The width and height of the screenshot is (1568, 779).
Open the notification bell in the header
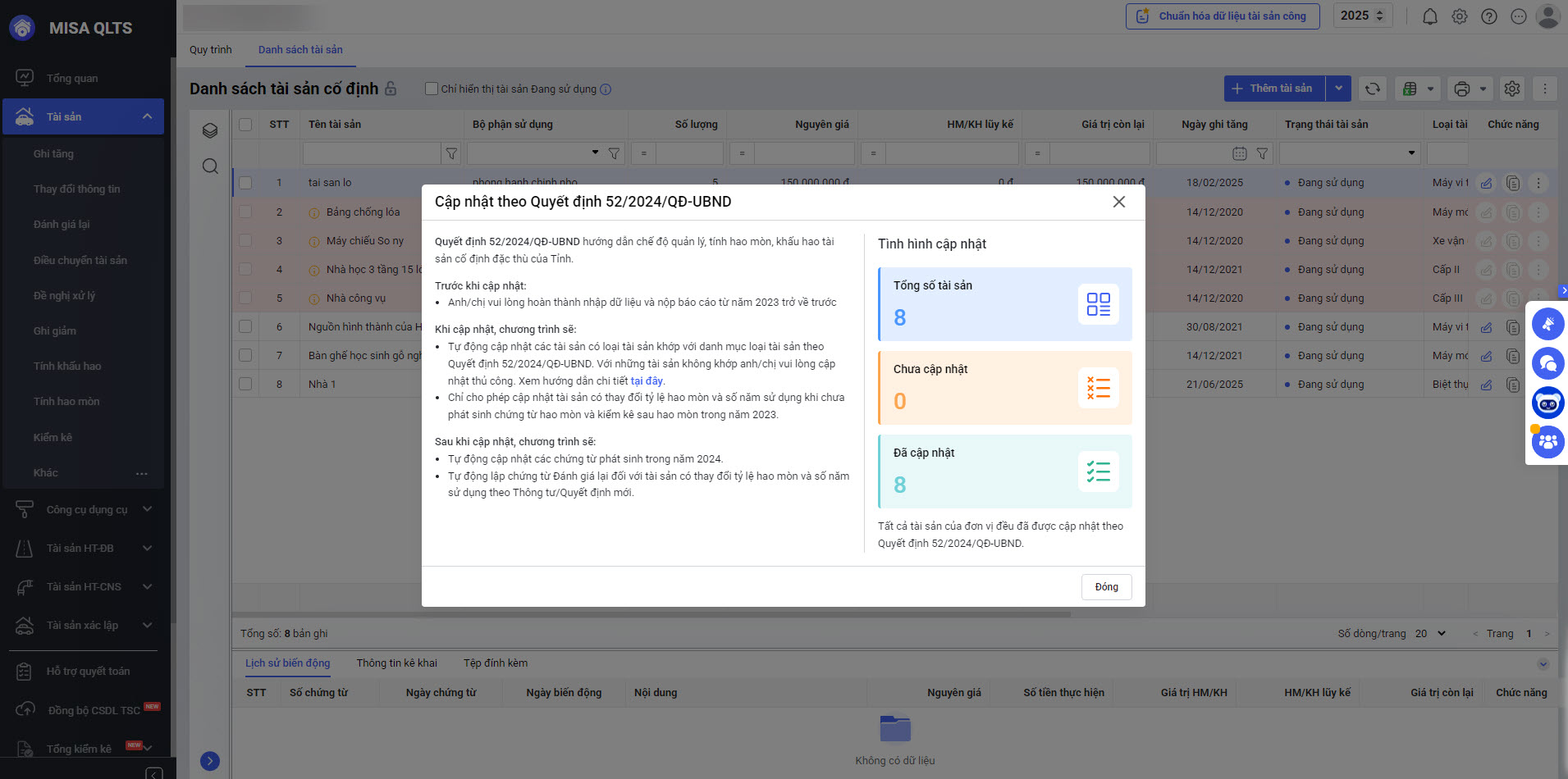click(1429, 16)
